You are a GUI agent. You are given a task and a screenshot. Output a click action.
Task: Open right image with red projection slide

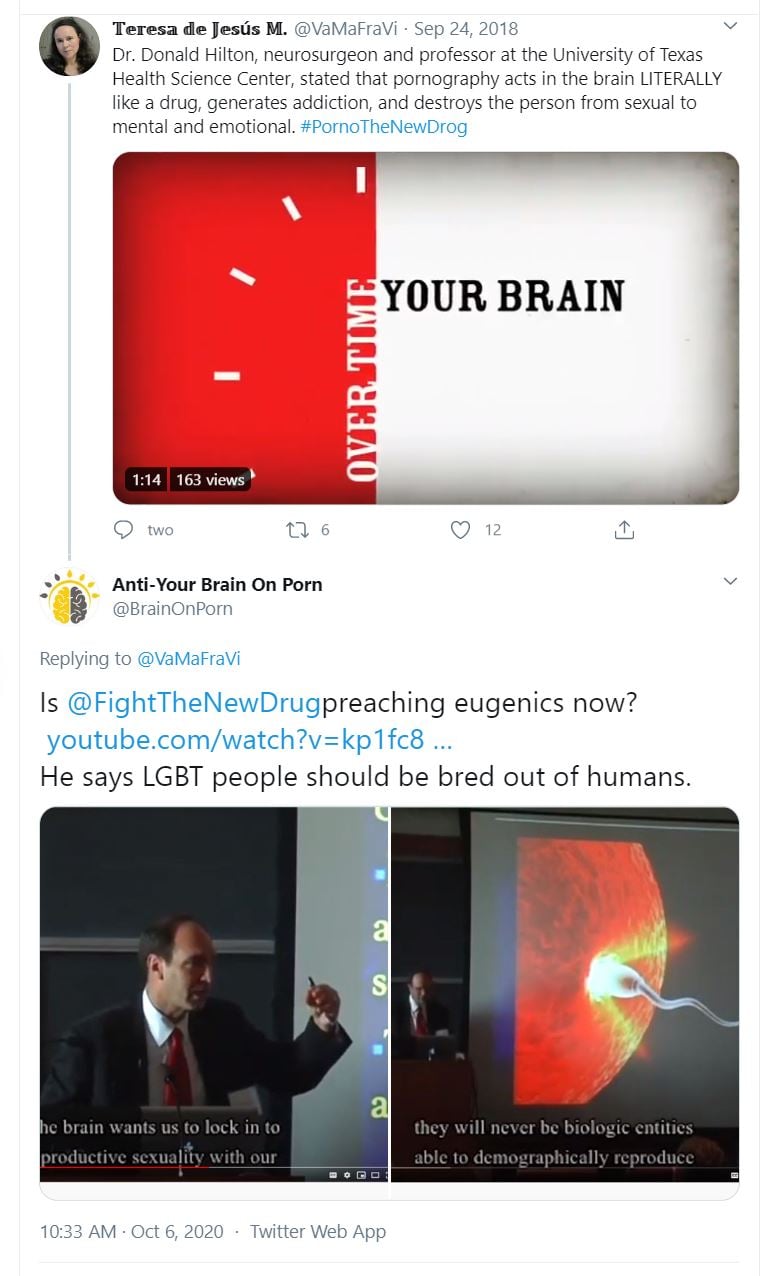click(x=565, y=994)
